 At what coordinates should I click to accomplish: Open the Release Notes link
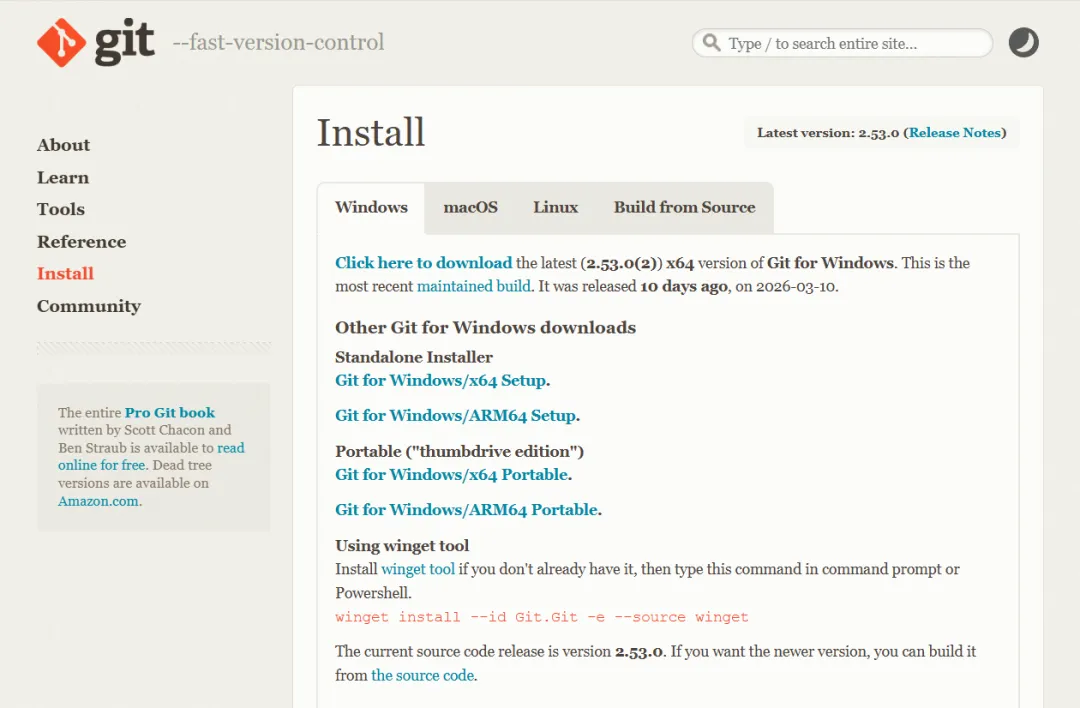click(955, 133)
